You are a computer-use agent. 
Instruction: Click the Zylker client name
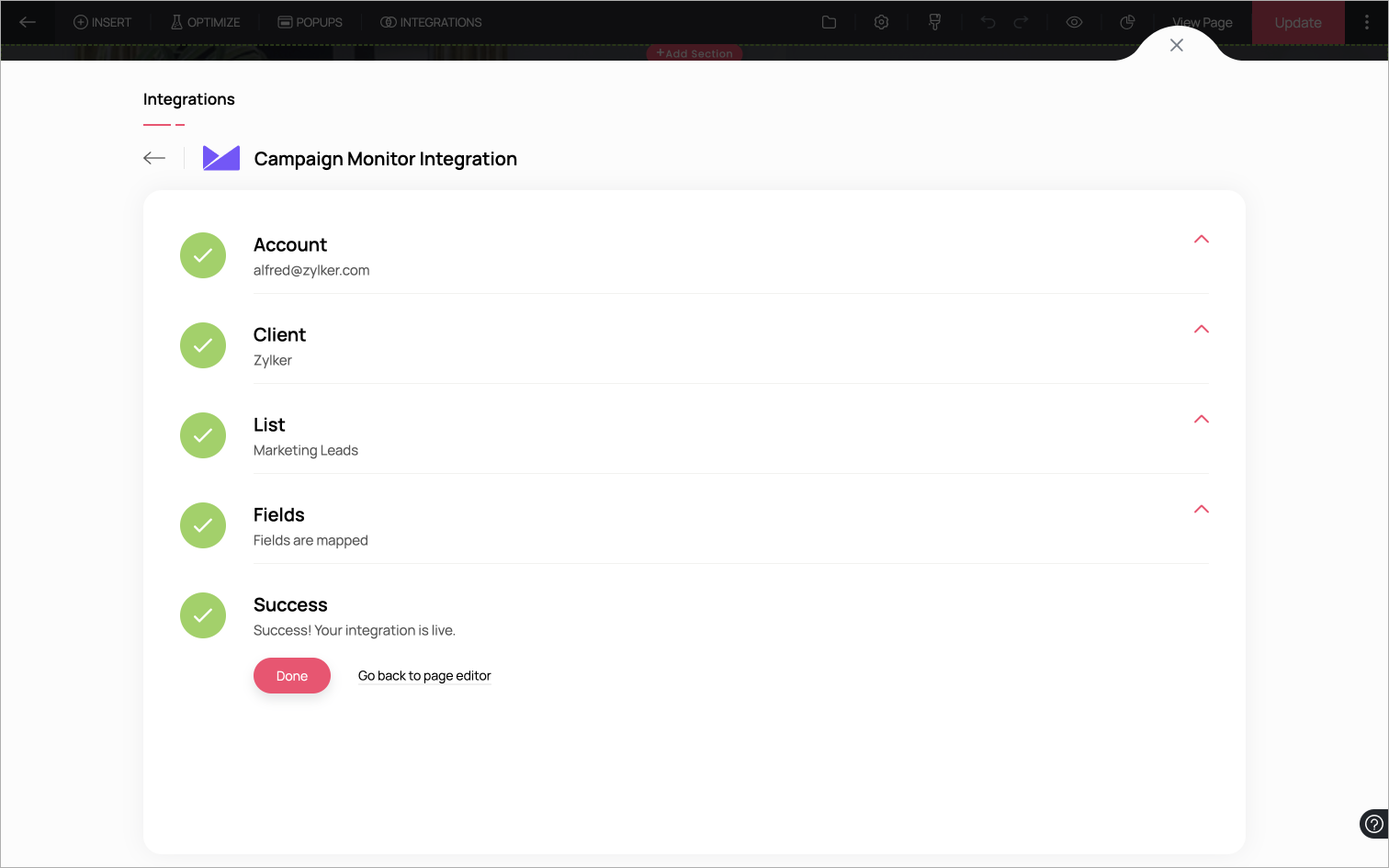click(273, 360)
